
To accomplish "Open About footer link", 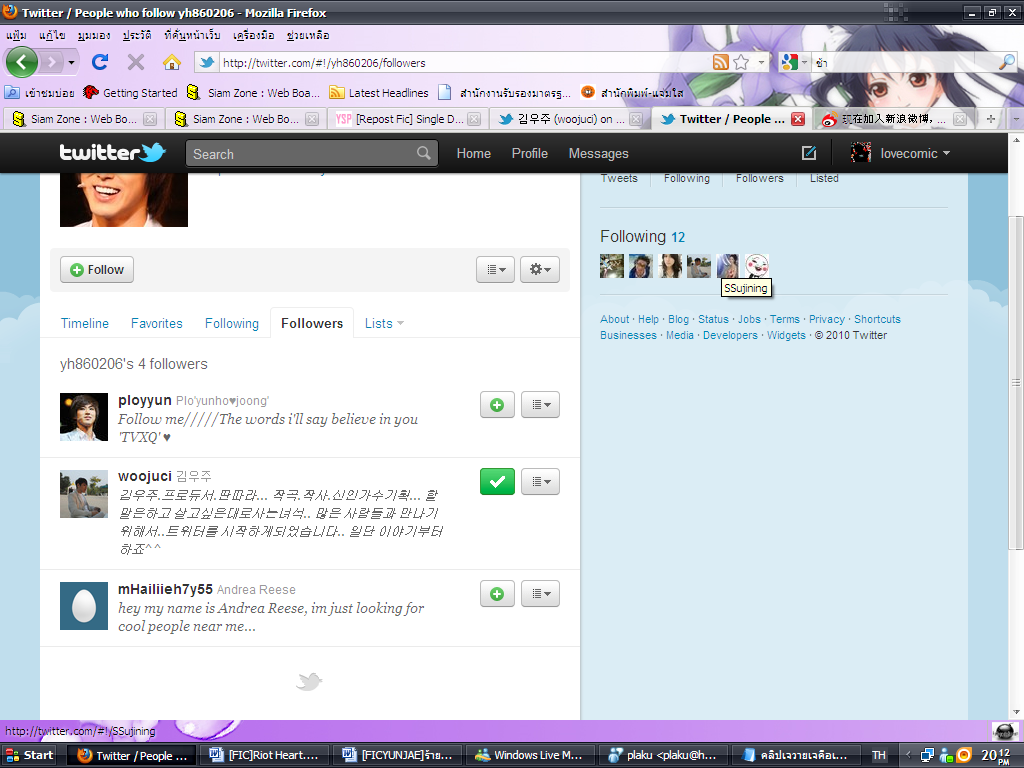I will pos(615,319).
